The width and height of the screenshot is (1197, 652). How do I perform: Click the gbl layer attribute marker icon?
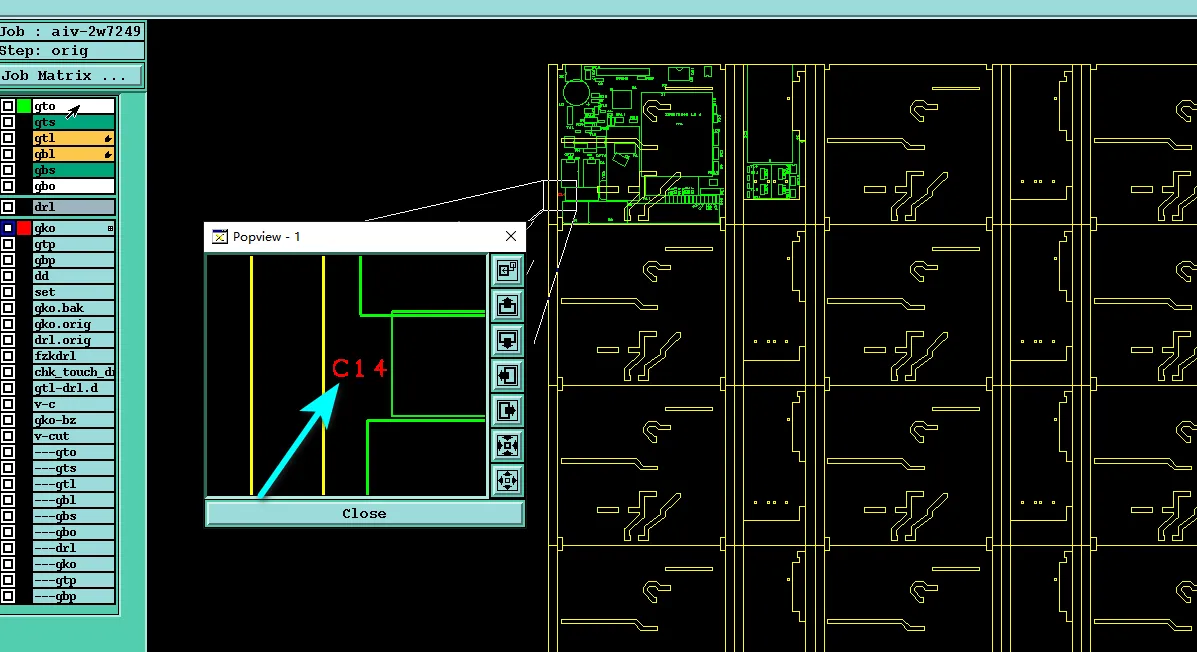point(108,155)
